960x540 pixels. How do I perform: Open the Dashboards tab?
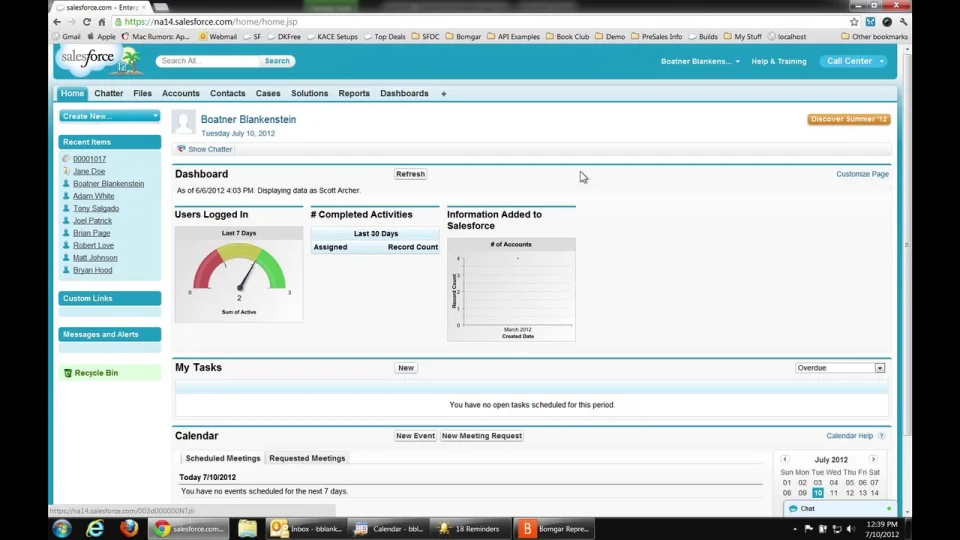(404, 94)
